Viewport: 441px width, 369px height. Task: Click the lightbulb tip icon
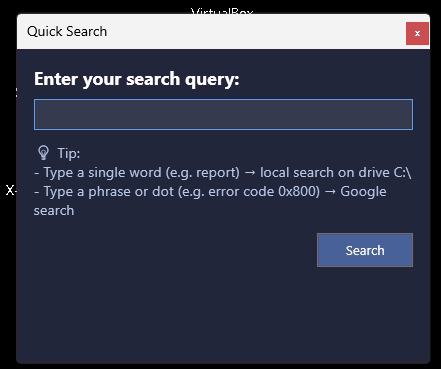[43, 153]
